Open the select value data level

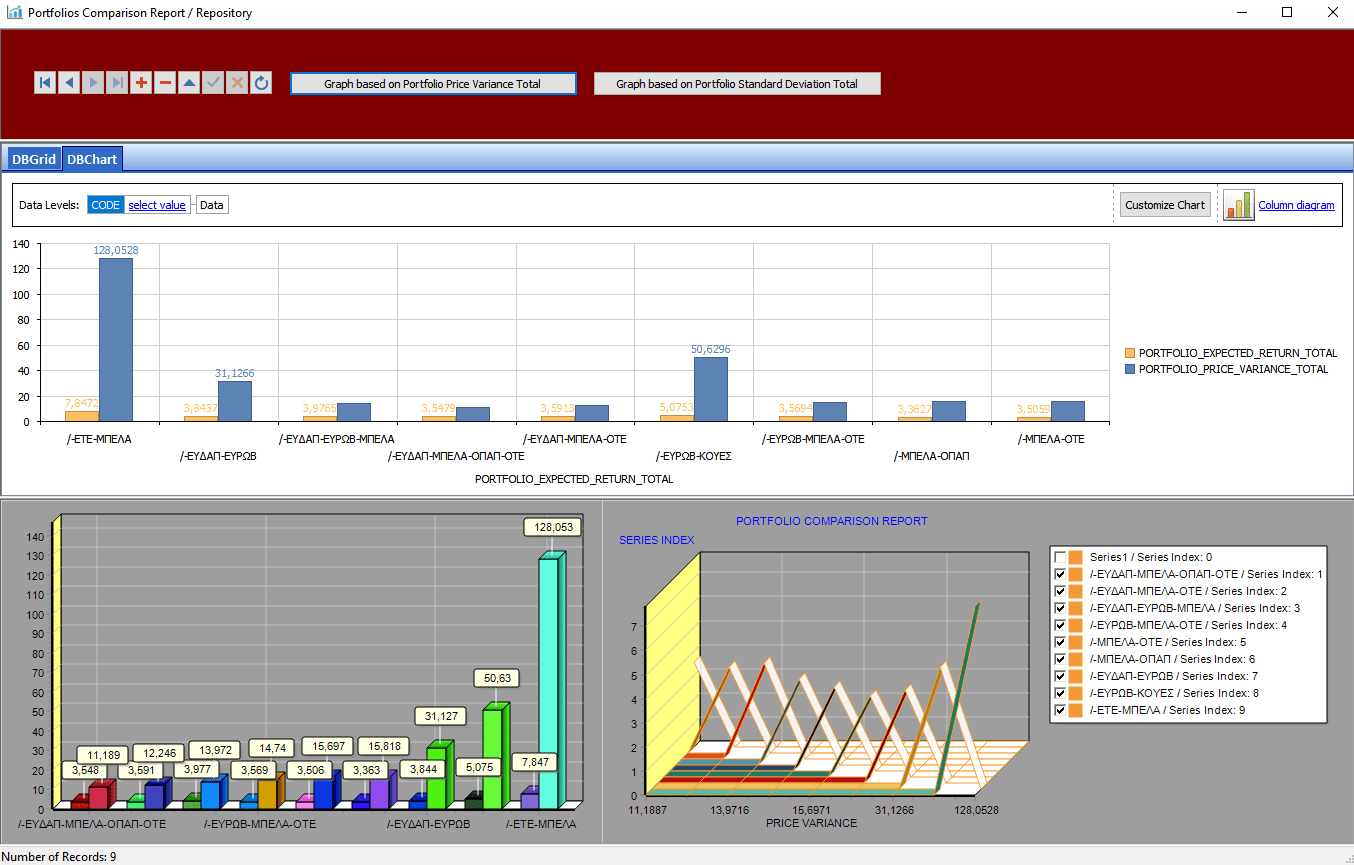click(157, 205)
